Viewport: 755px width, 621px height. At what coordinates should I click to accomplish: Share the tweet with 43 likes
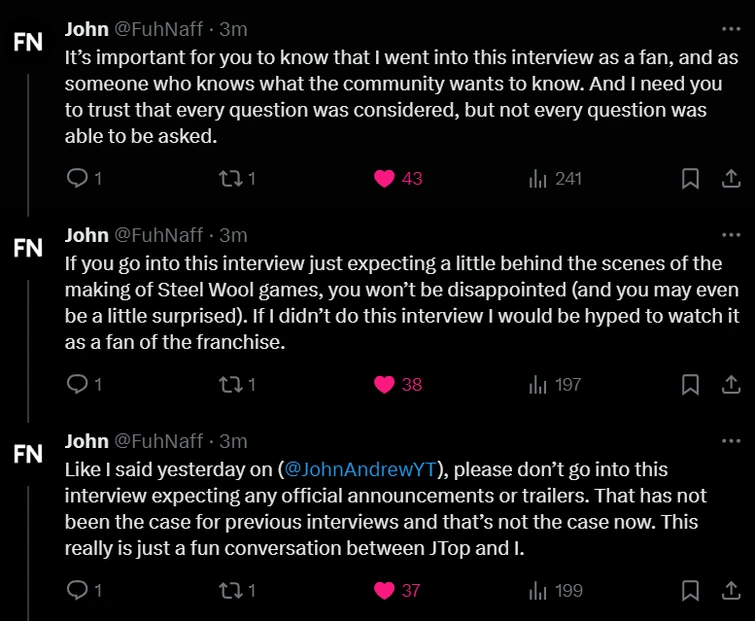(731, 179)
